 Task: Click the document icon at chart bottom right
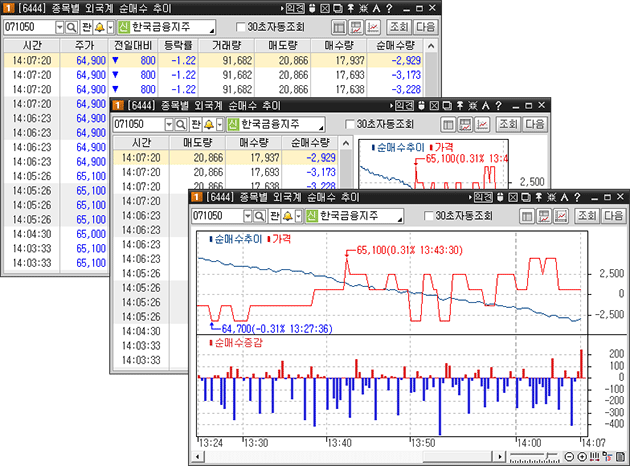click(621, 457)
